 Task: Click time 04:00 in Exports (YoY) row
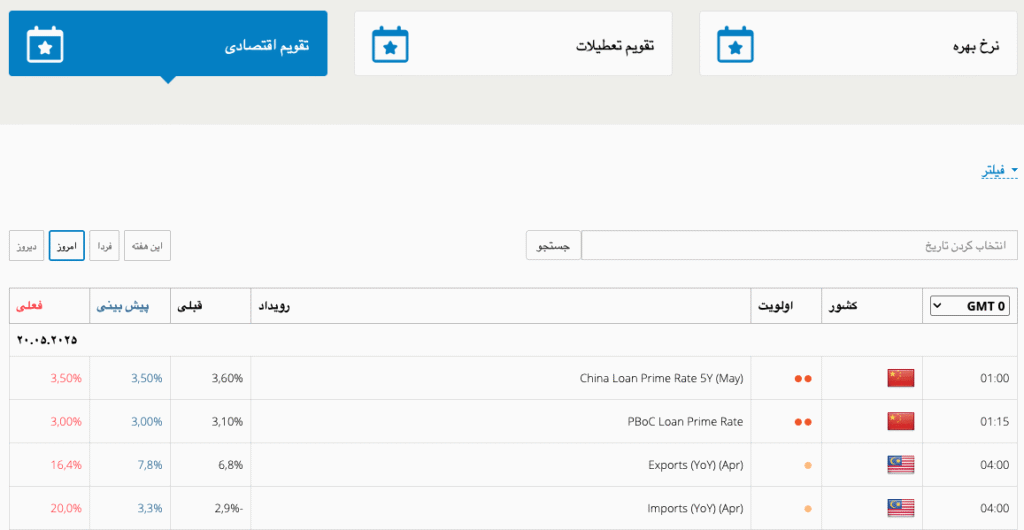(x=995, y=465)
